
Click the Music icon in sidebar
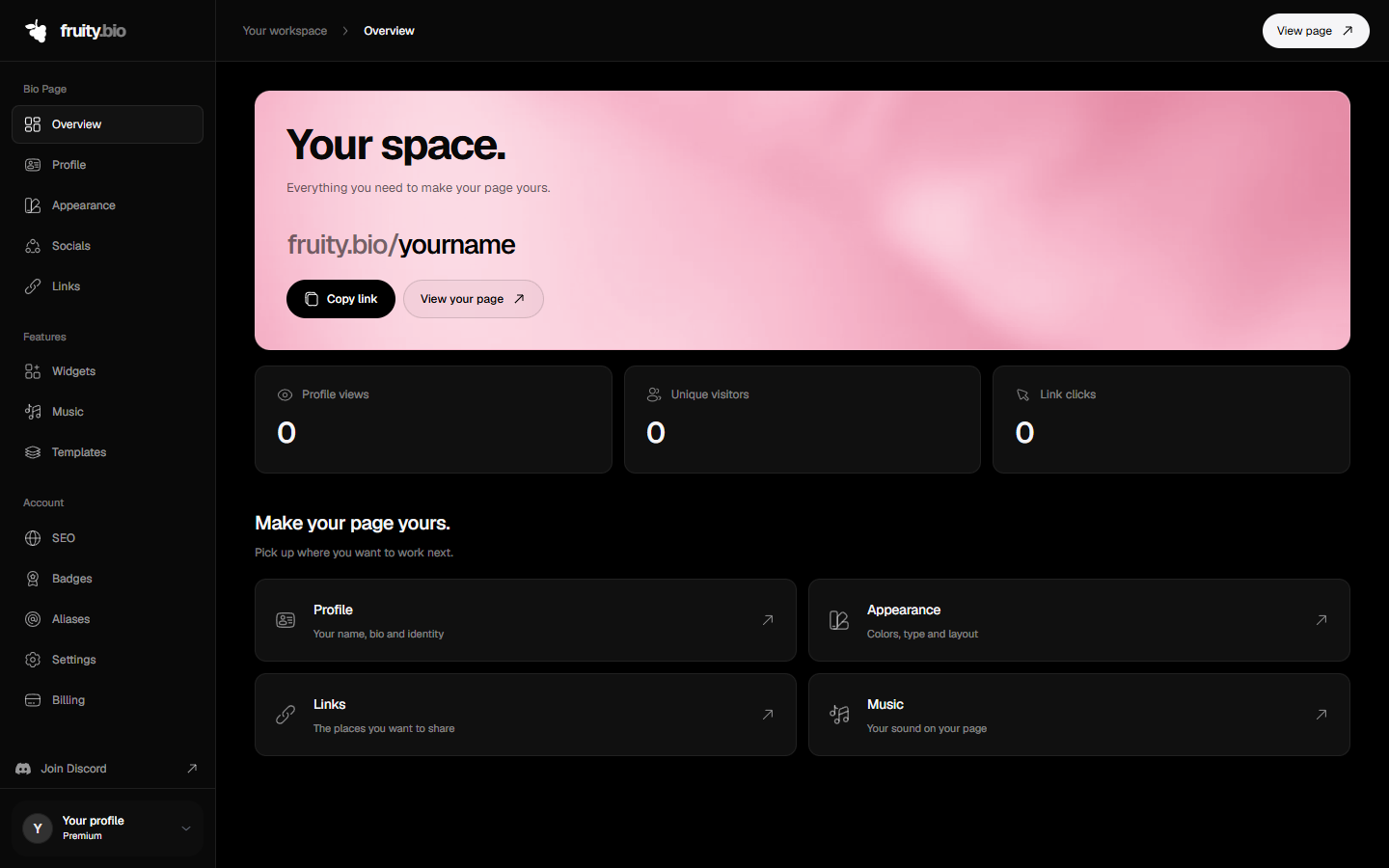pyautogui.click(x=33, y=412)
